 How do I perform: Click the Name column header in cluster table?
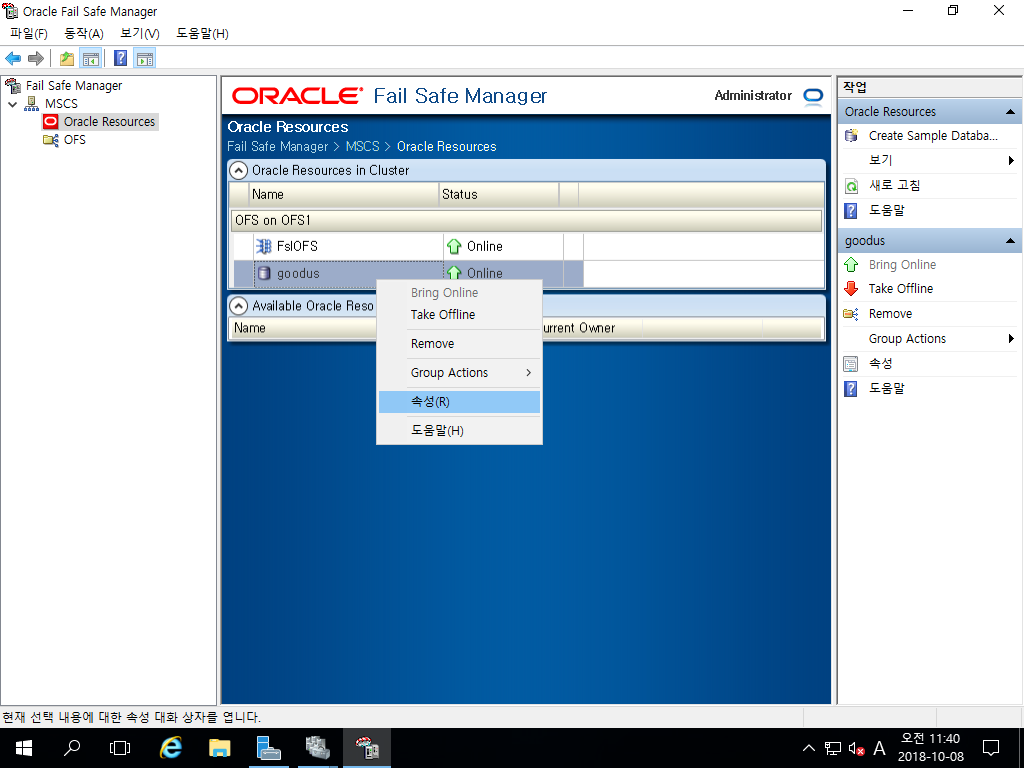click(344, 195)
